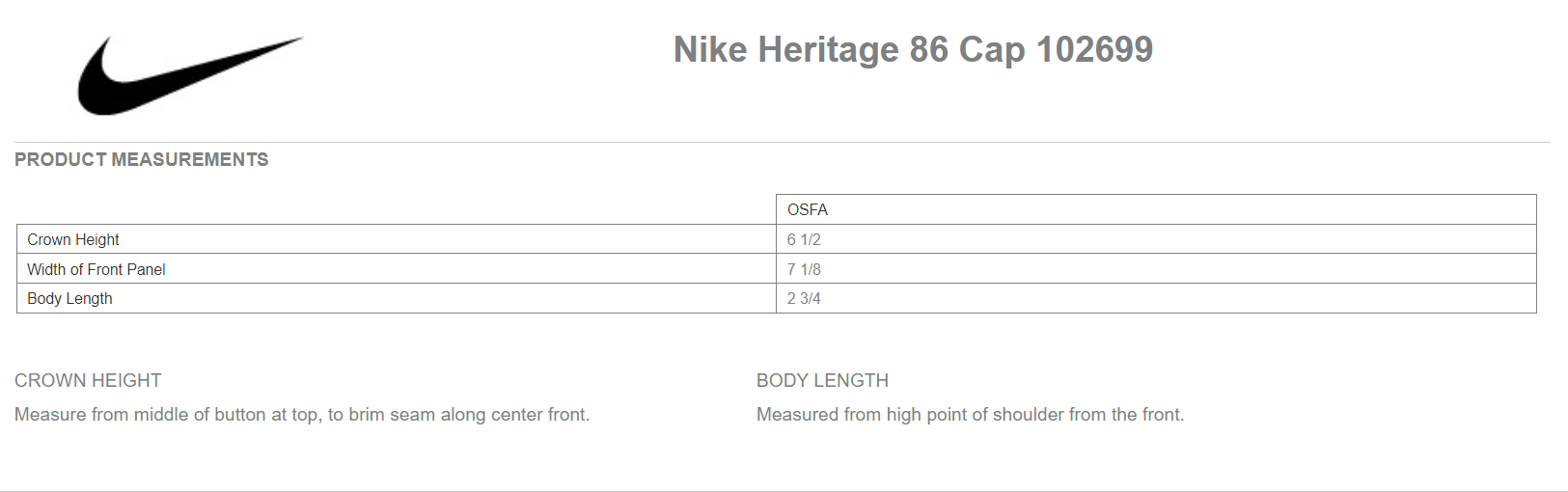The width and height of the screenshot is (1568, 492).
Task: Click the word 'MEASUREMENTS' in section heading
Action: pos(190,159)
